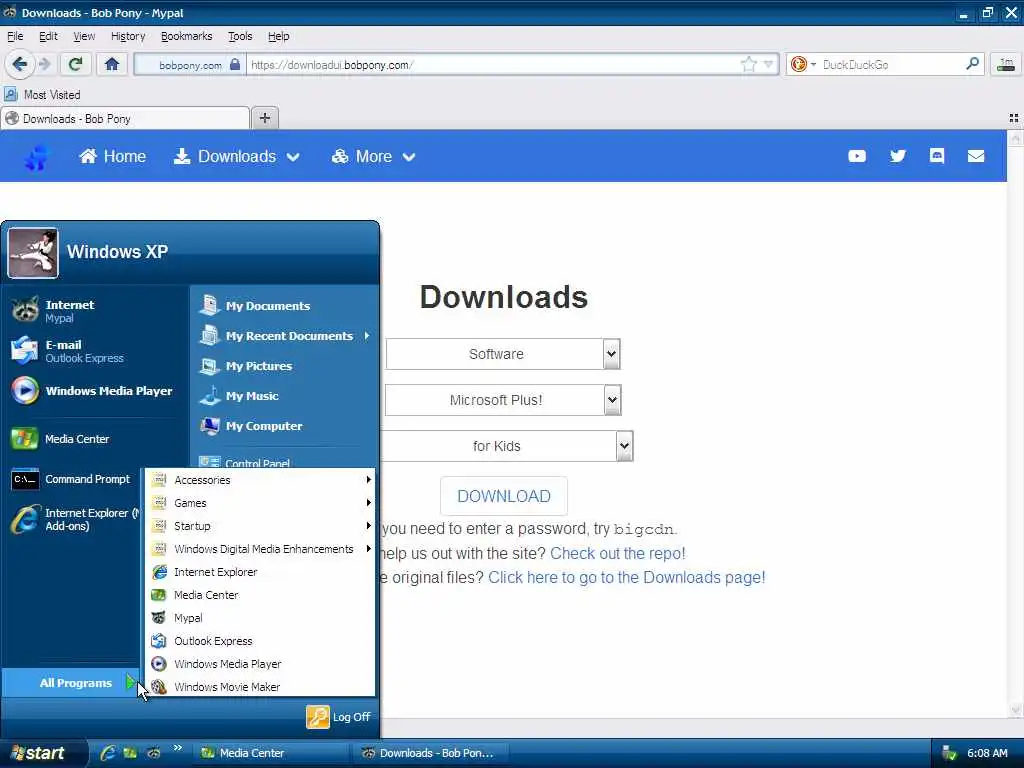This screenshot has width=1024, height=768.
Task: Expand the More nav menu
Action: pyautogui.click(x=374, y=156)
